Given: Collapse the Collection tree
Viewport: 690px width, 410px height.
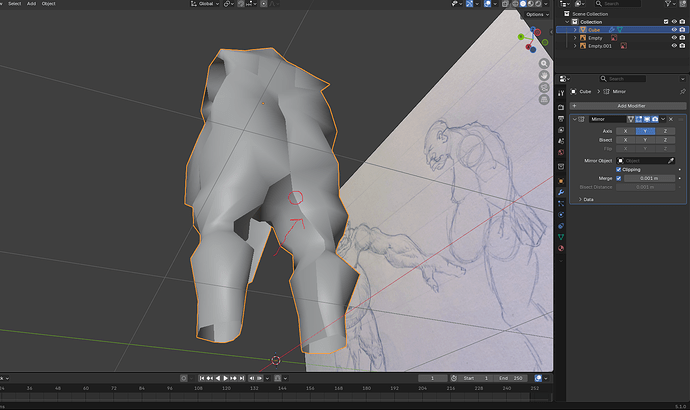Looking at the screenshot, I should [x=568, y=22].
